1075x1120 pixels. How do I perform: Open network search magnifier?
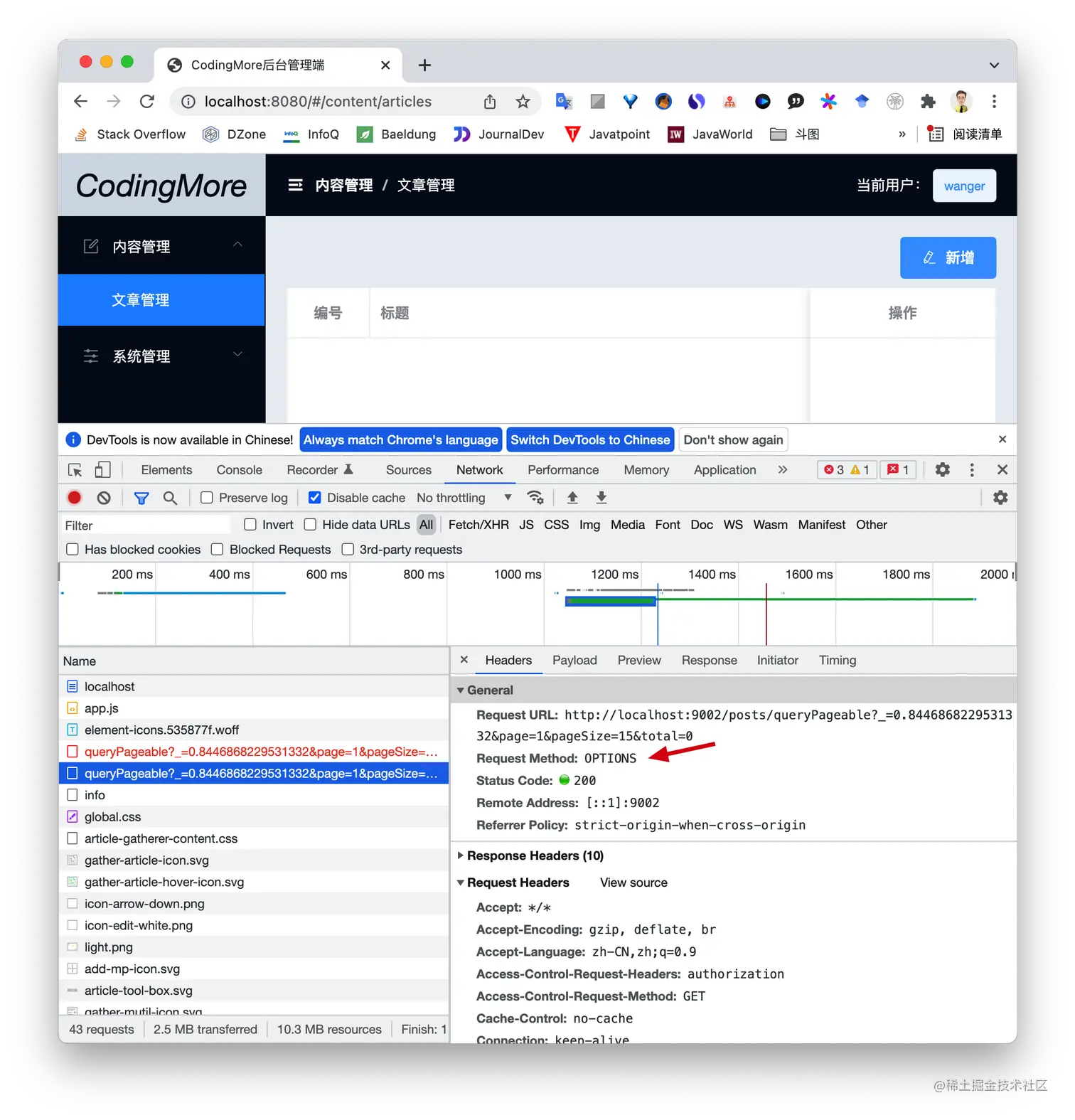[x=170, y=498]
